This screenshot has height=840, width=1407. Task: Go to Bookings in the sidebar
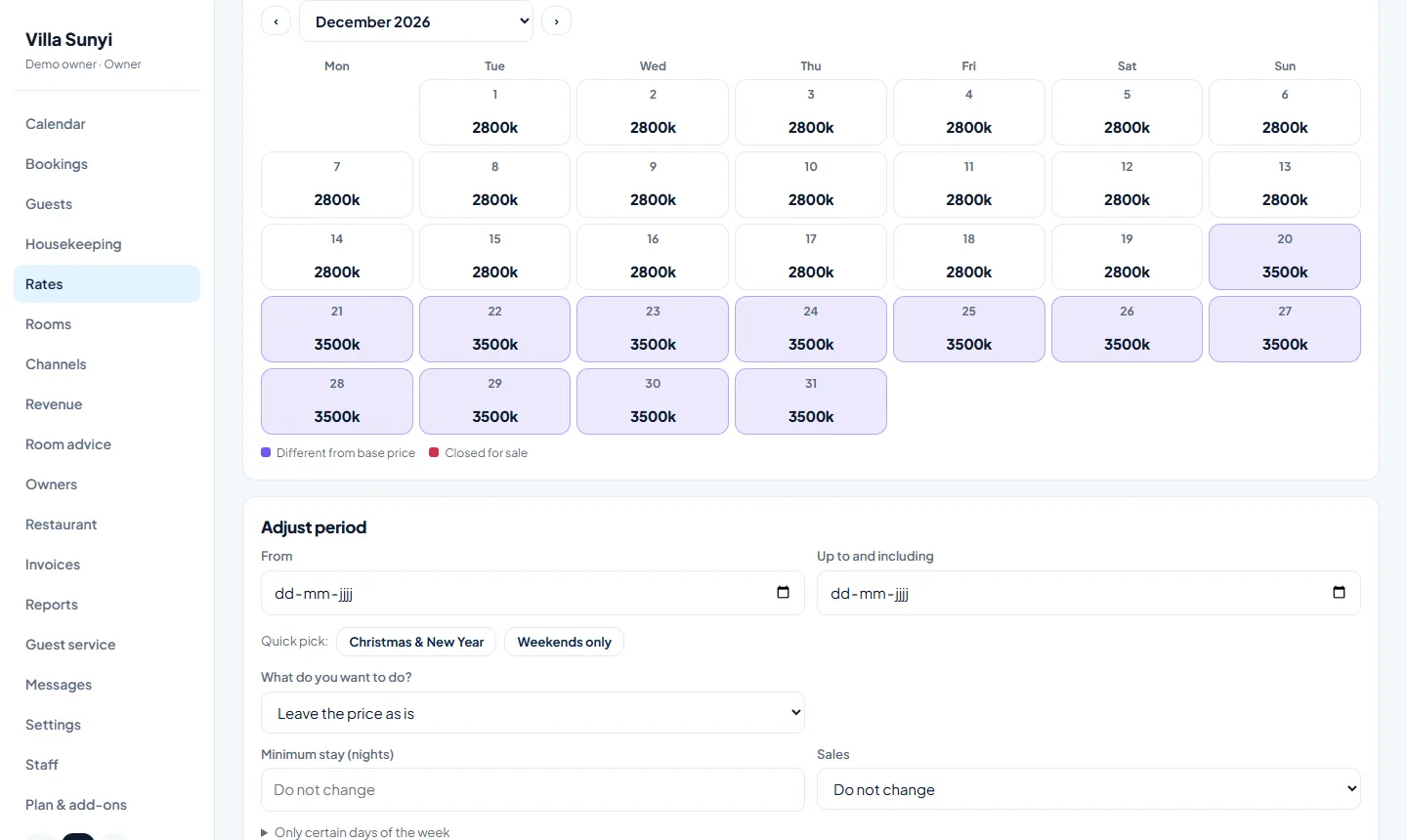107,164
